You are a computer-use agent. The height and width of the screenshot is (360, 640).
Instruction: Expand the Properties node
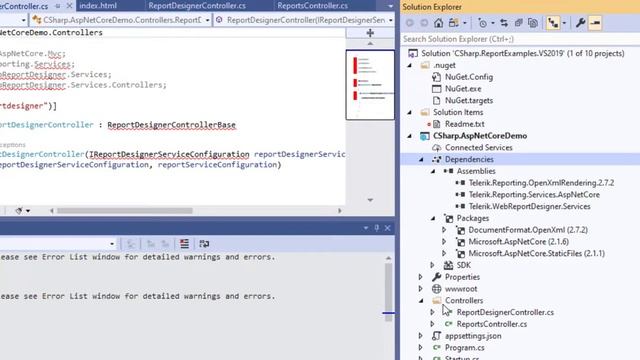(x=421, y=277)
